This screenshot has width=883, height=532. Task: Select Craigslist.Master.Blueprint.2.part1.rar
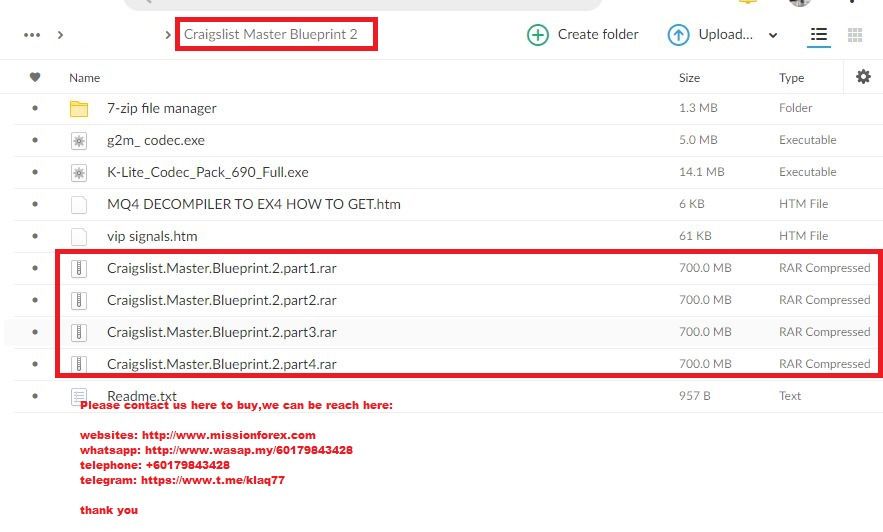[222, 269]
